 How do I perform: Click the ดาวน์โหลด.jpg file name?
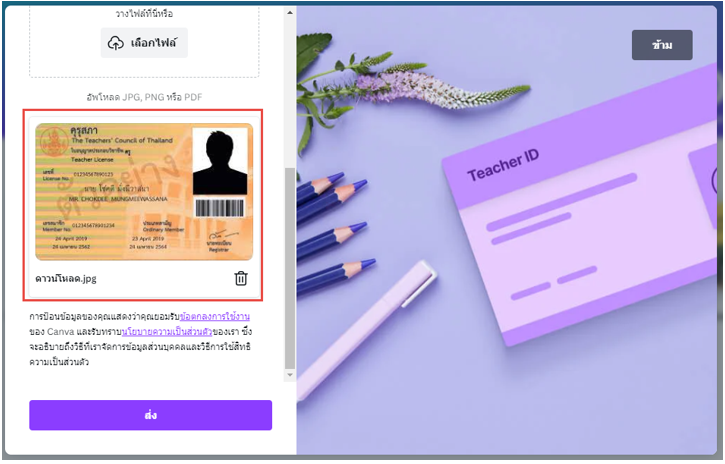(66, 279)
